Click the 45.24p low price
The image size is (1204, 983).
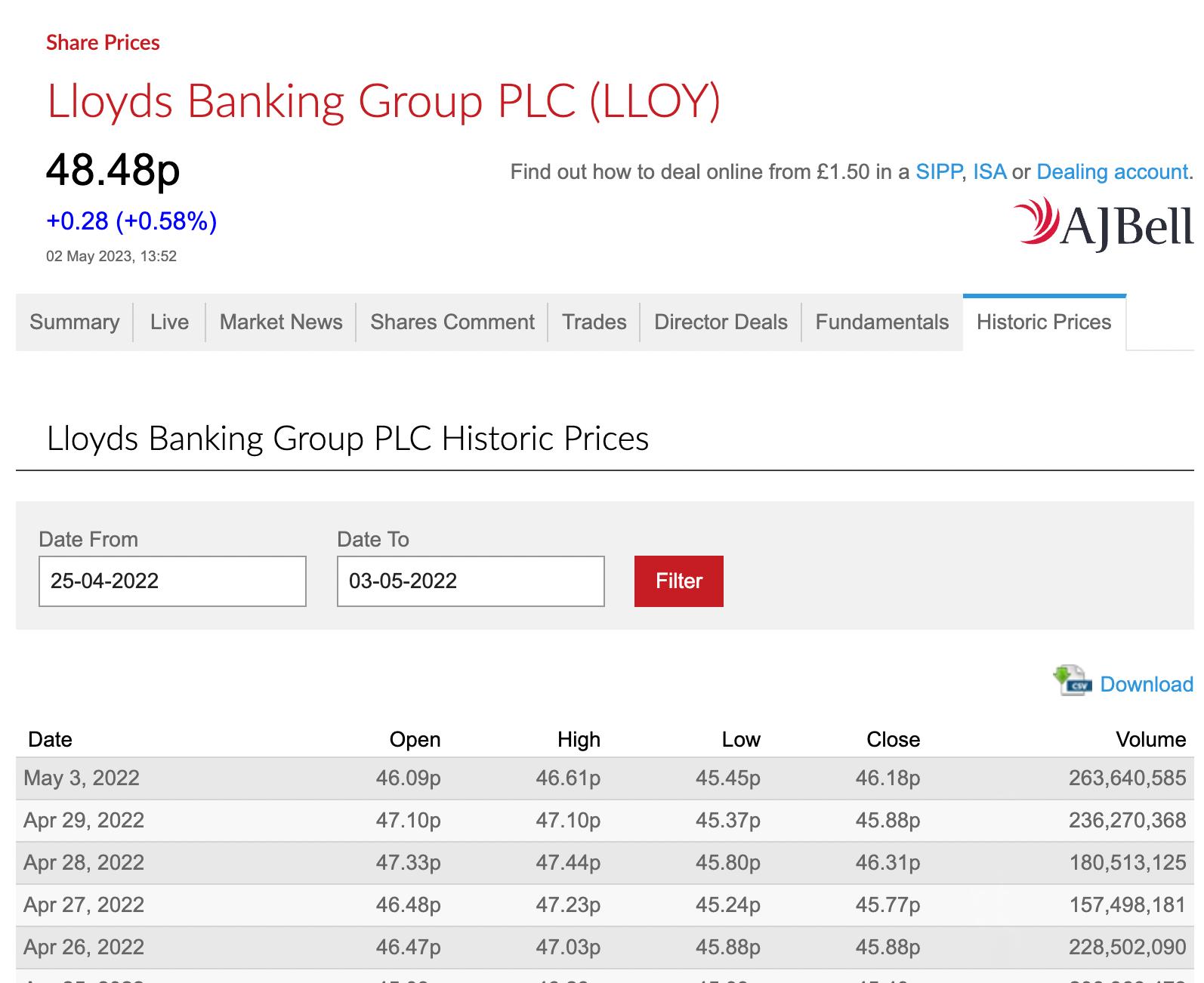pos(728,905)
